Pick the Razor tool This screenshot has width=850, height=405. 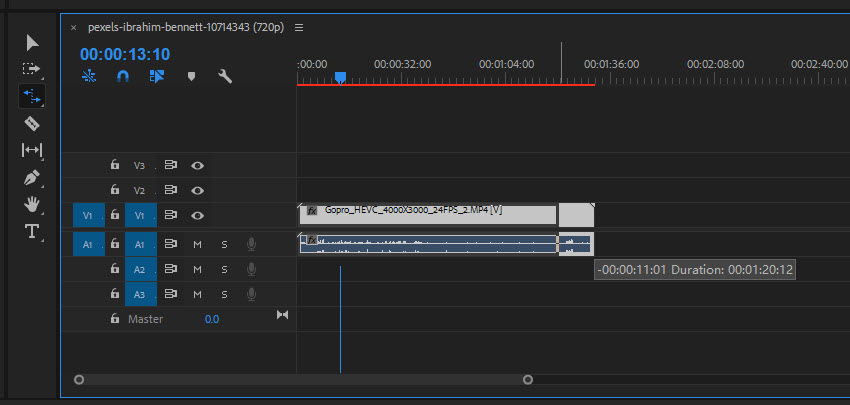point(32,124)
